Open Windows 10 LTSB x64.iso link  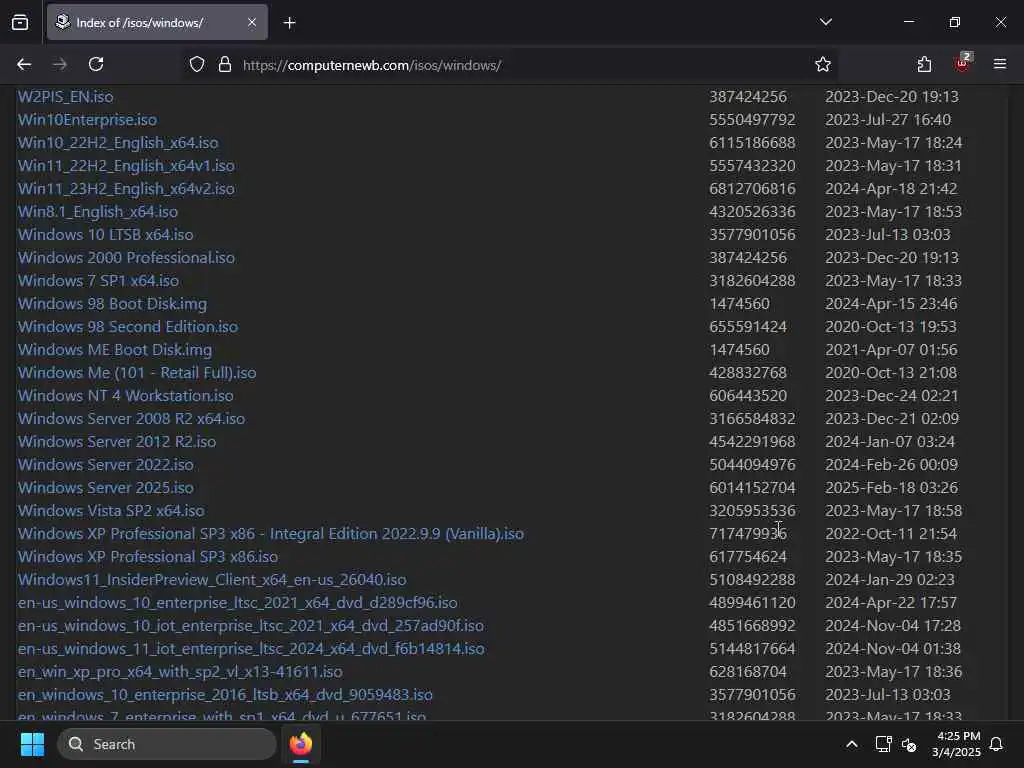[x=106, y=234]
